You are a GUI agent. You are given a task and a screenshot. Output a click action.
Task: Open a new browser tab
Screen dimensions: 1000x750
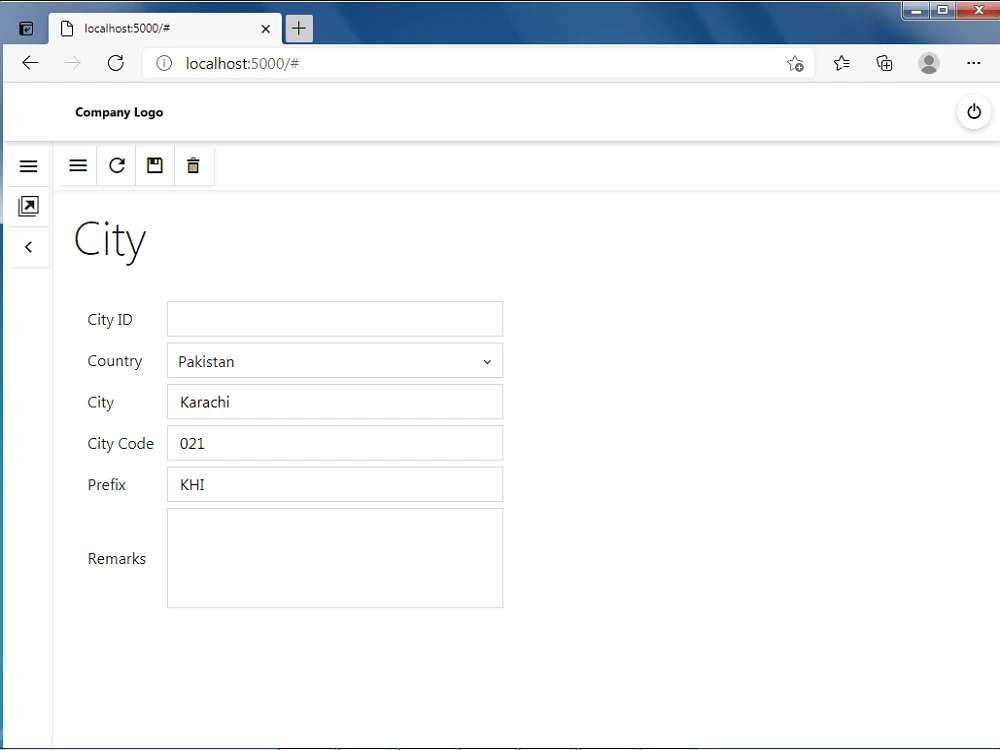[298, 28]
